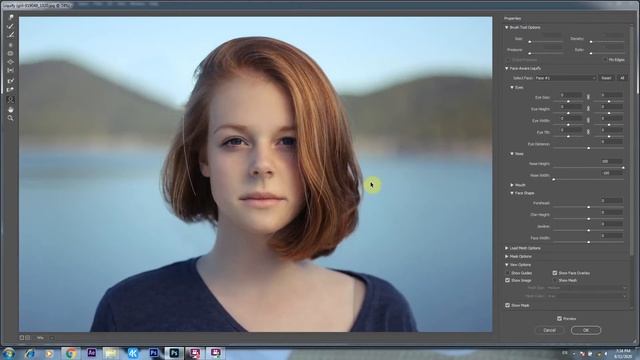Select the Reconstruct tool
The height and width of the screenshot is (360, 640).
[11, 26]
